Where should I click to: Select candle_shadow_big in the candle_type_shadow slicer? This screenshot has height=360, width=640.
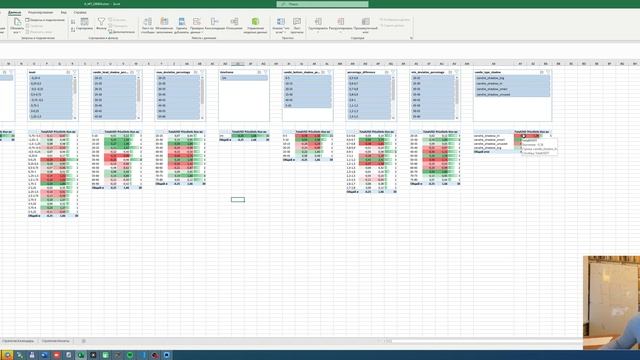512,78
